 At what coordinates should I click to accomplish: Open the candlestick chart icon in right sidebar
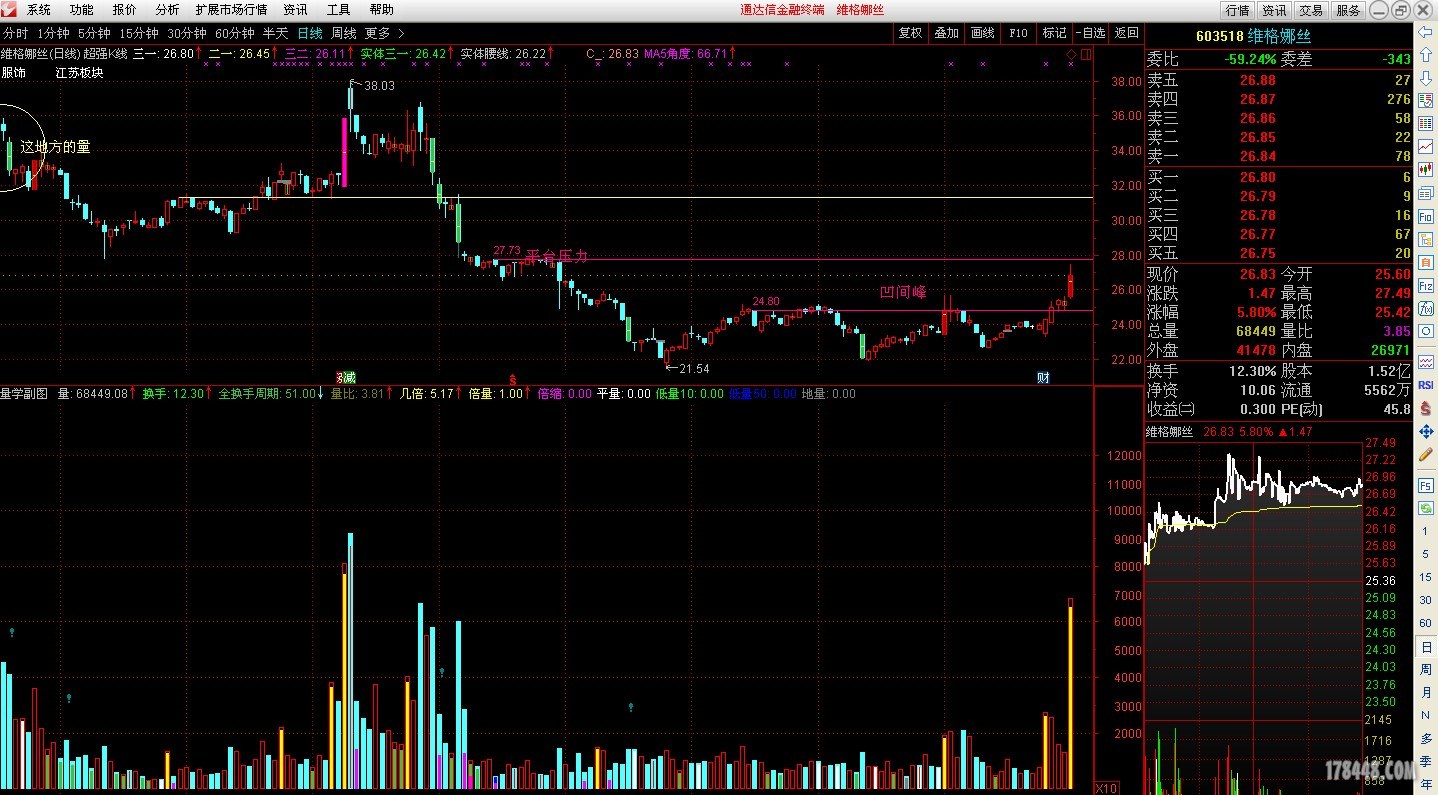click(1425, 169)
